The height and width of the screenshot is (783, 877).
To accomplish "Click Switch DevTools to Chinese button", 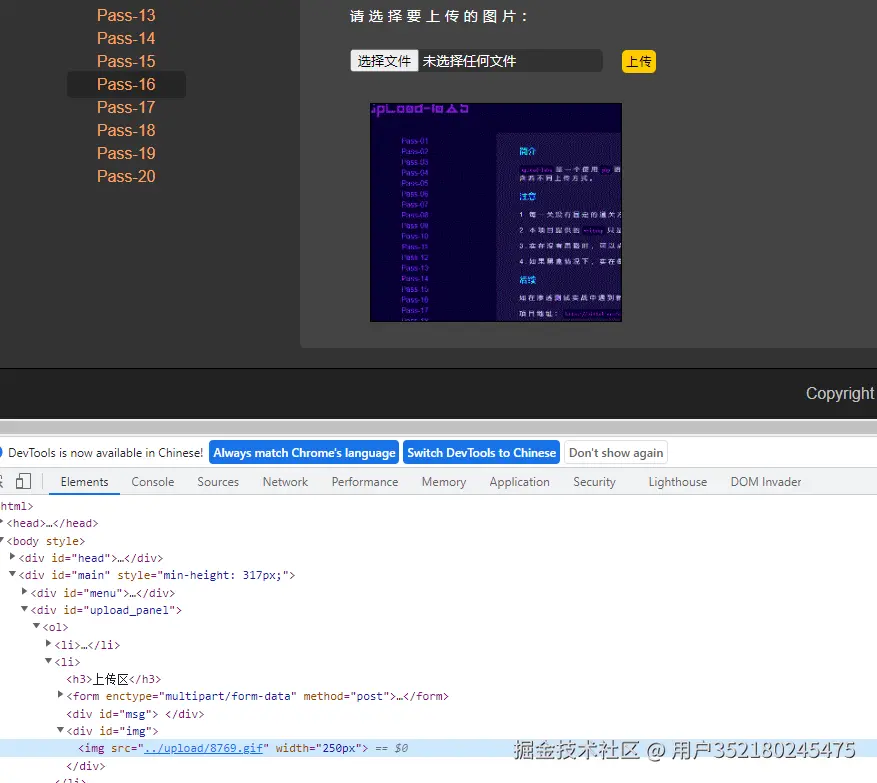I will 482,452.
